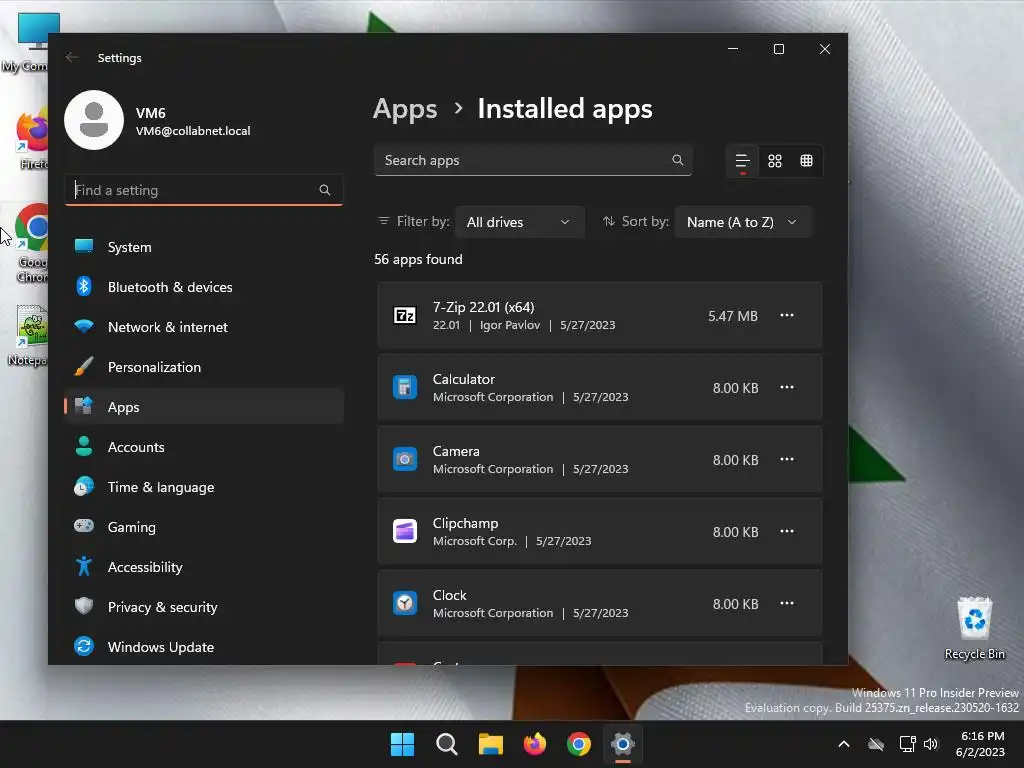Screen dimensions: 1024x768
Task: Switch to tiles view layout icon
Action: (807, 161)
